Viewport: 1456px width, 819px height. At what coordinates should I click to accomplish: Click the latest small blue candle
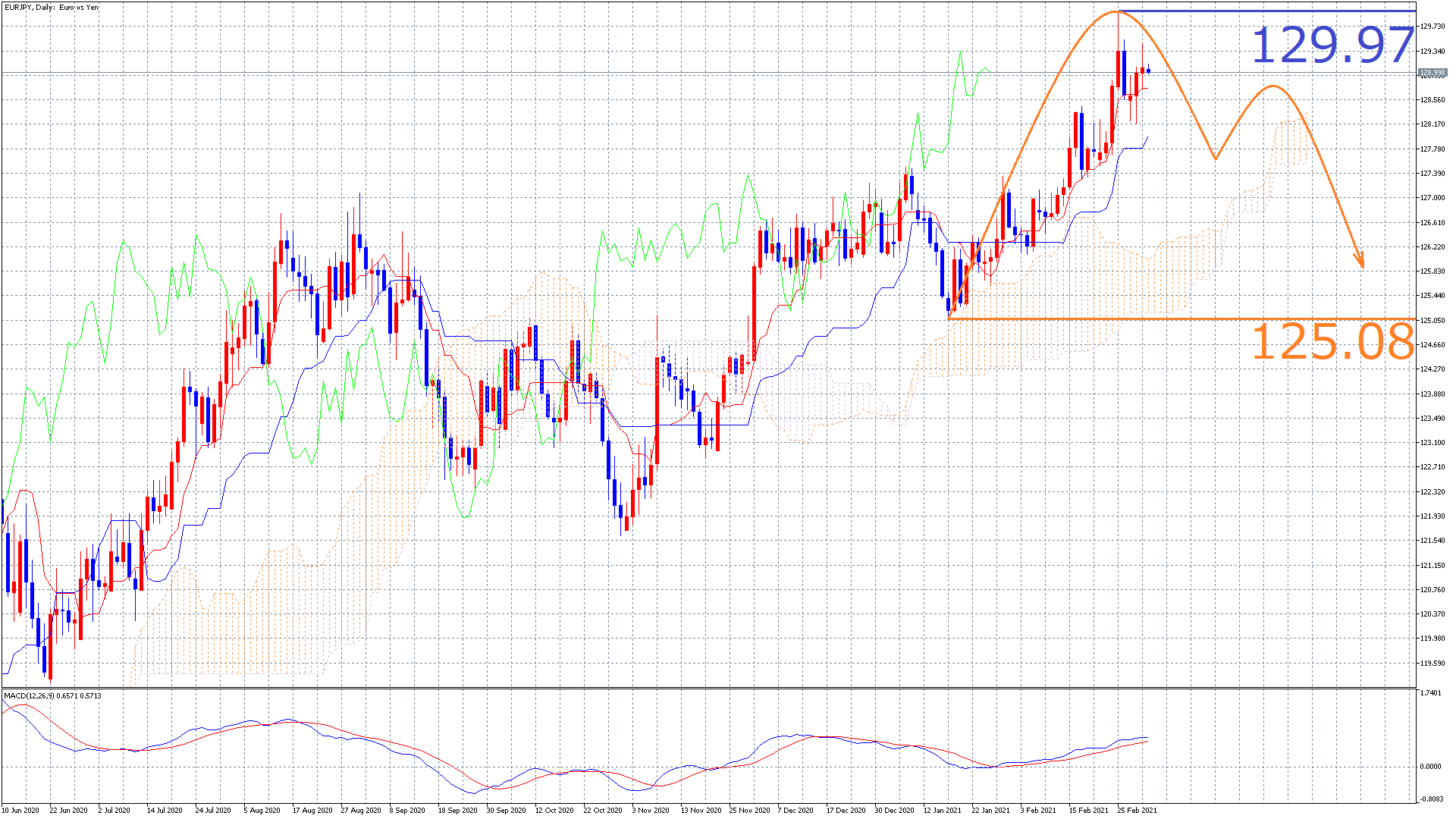click(x=1149, y=71)
